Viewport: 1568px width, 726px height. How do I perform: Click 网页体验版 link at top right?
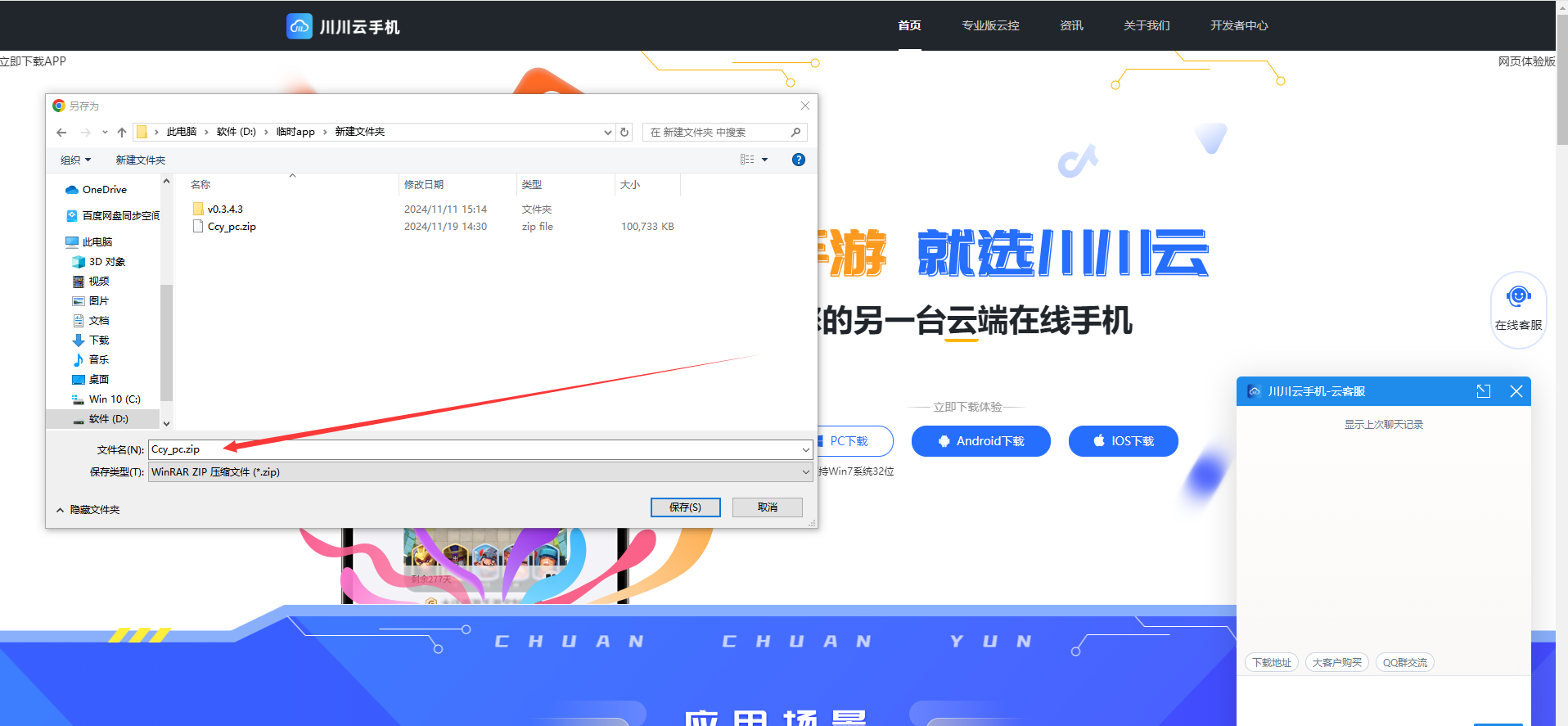point(1527,61)
